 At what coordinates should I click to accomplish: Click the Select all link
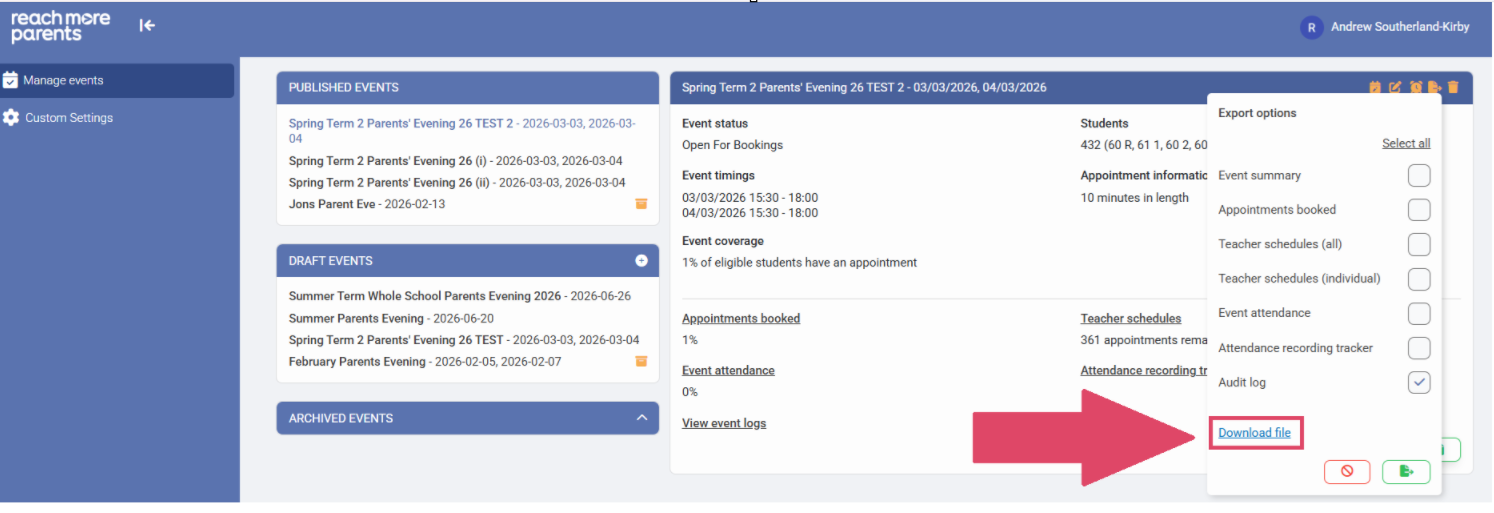(x=1405, y=144)
